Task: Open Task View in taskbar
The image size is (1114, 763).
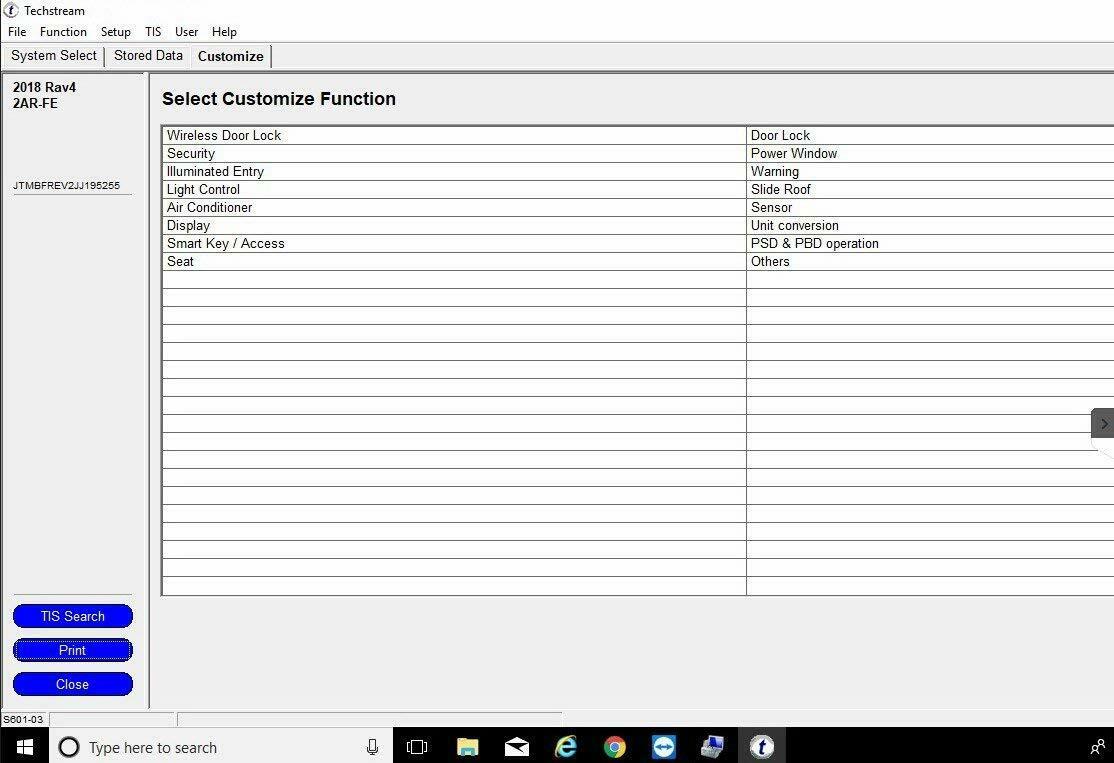Action: pyautogui.click(x=417, y=747)
